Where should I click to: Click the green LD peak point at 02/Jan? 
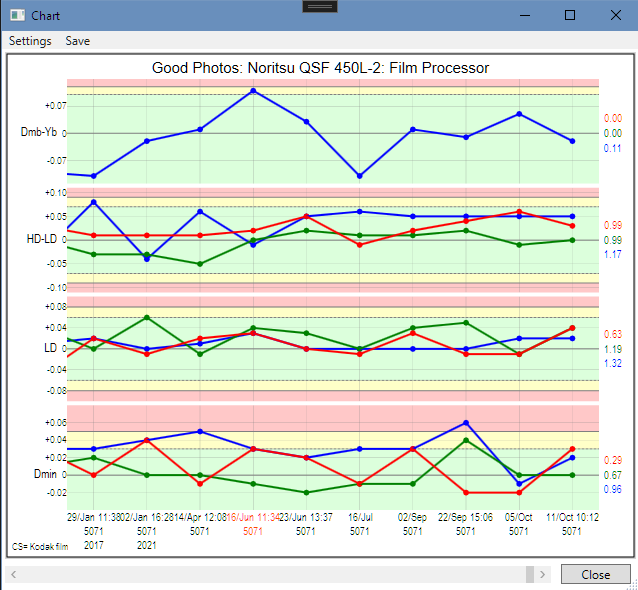coord(147,317)
